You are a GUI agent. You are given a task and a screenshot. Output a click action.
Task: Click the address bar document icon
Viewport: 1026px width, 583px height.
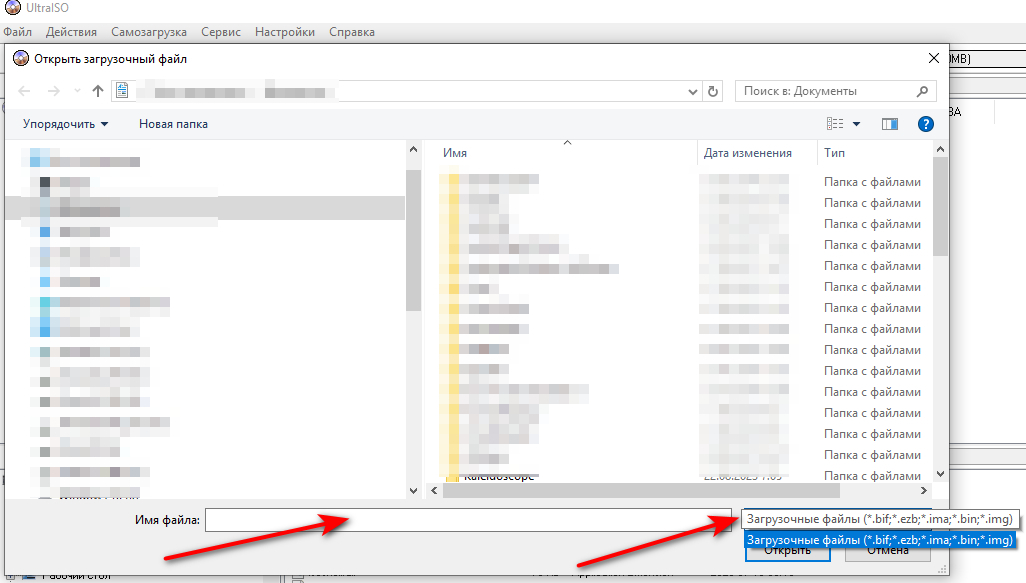(122, 91)
